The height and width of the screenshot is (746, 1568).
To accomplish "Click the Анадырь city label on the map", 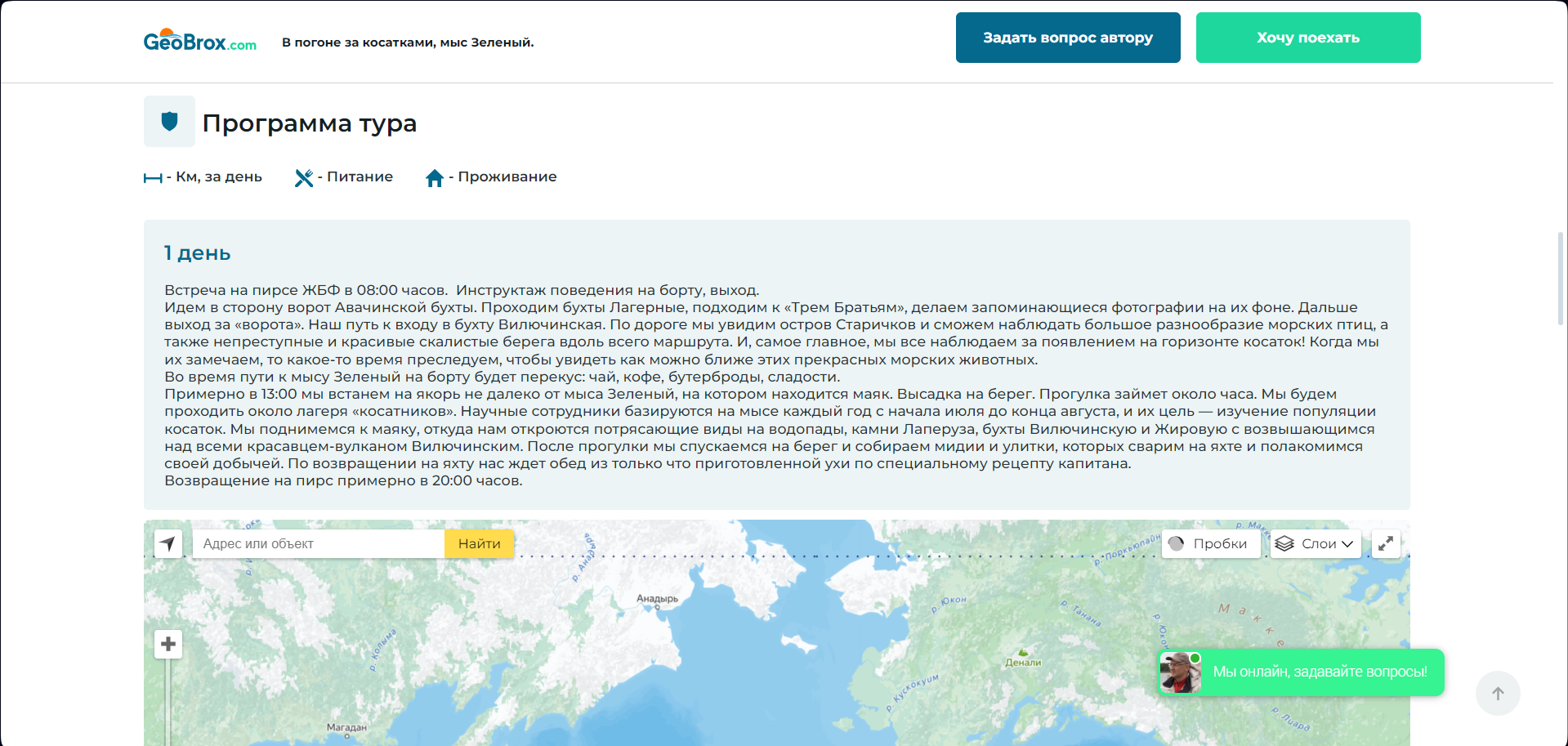I will (x=657, y=599).
